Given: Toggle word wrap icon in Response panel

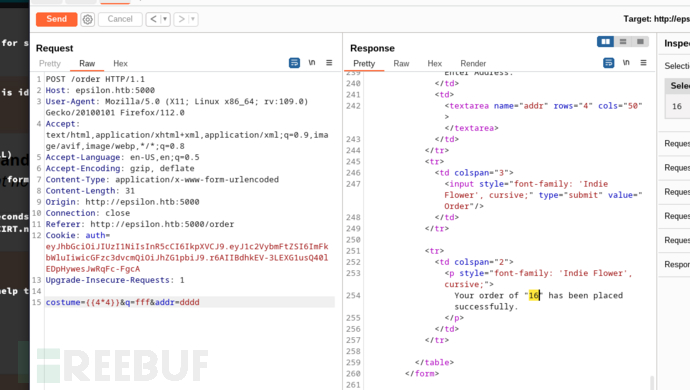Looking at the screenshot, I should click(609, 63).
